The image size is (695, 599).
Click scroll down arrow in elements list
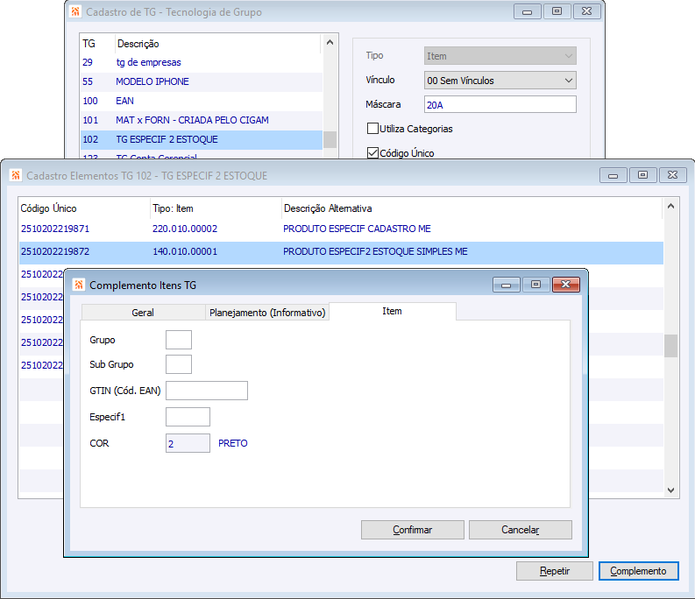click(x=671, y=490)
